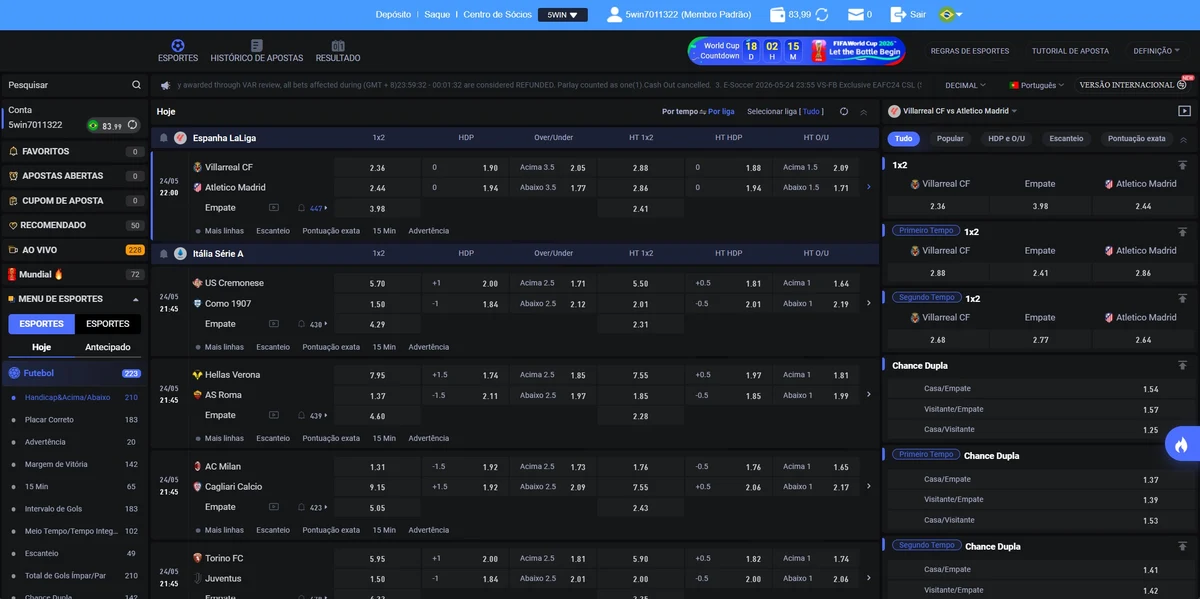Expand 439 more markets for Verona match
Image resolution: width=1200 pixels, height=599 pixels.
(318, 416)
